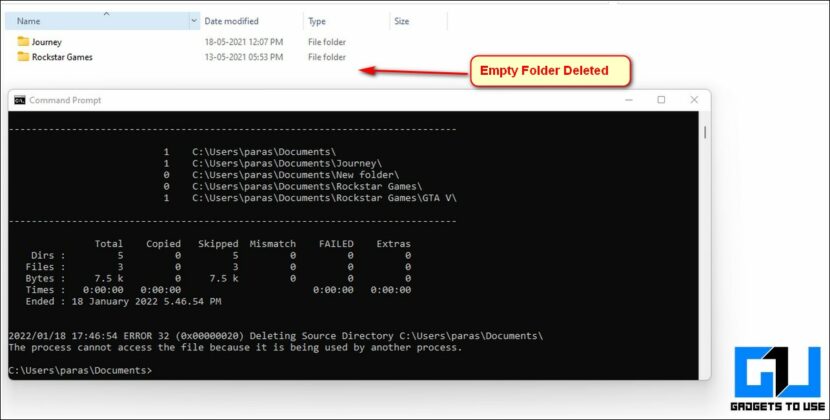Image resolution: width=830 pixels, height=420 pixels.
Task: Click the Empty Folder Deleted callout
Action: [551, 71]
